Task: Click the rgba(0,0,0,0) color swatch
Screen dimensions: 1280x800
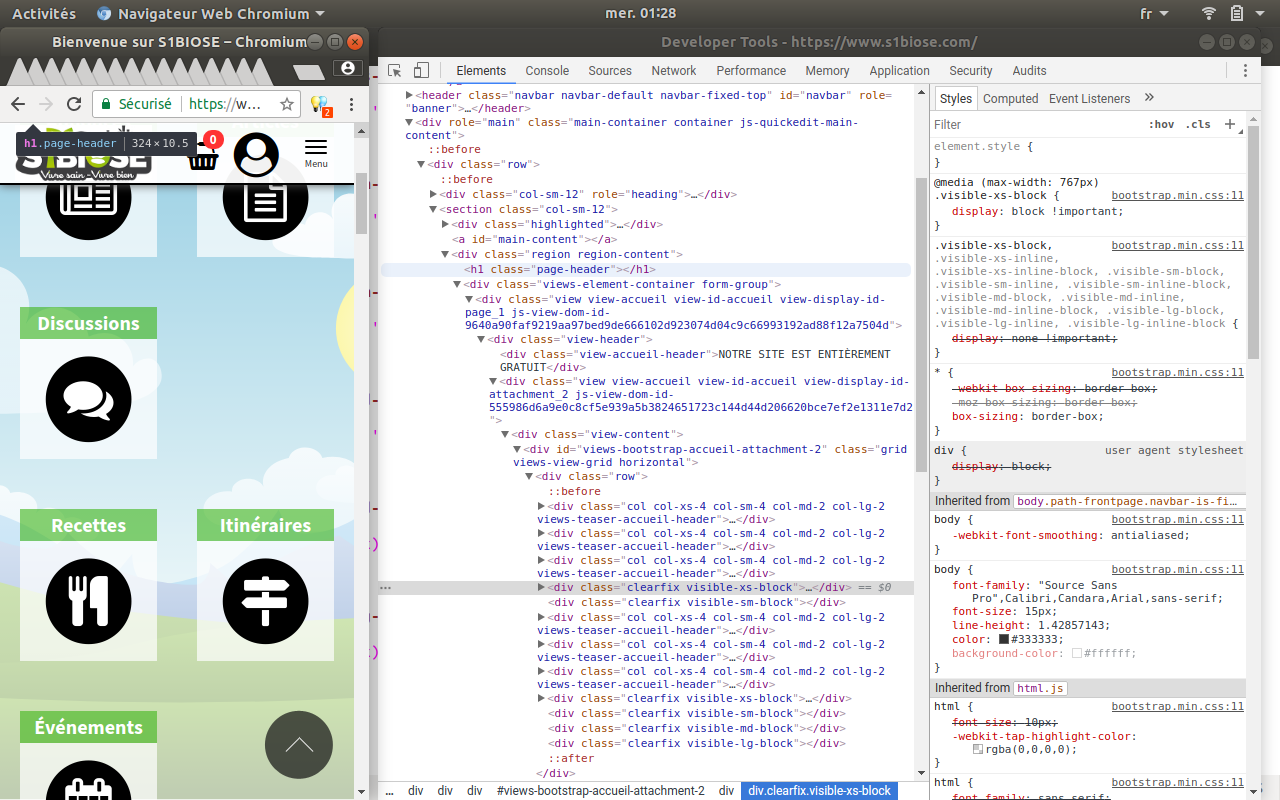Action: pyautogui.click(x=978, y=749)
